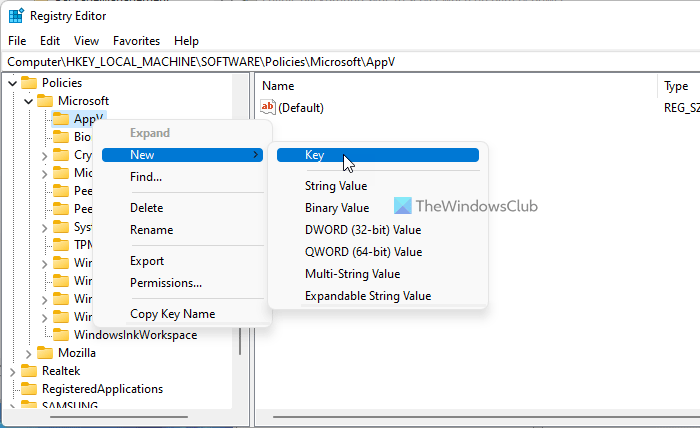
Task: Select the WindowsInkWorkspace key
Action: pyautogui.click(x=135, y=335)
